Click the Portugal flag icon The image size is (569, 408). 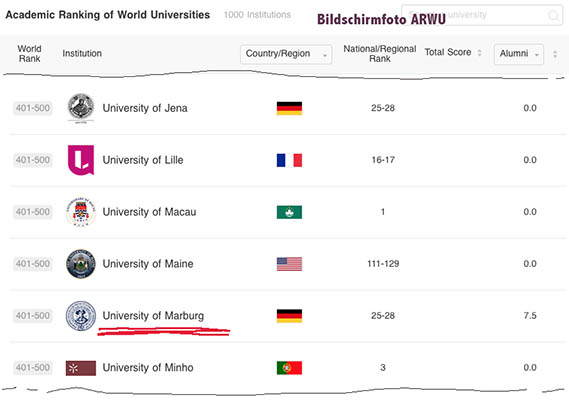tap(289, 368)
